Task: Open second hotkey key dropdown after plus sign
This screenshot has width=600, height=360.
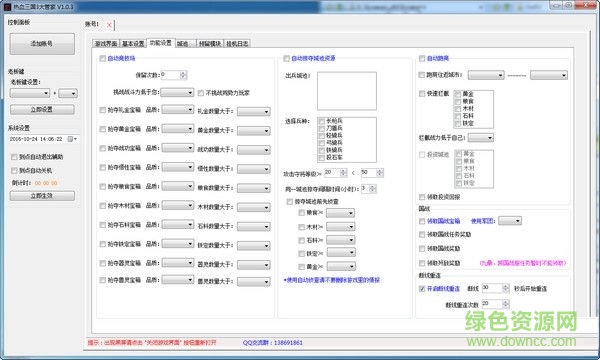Action: pos(68,93)
